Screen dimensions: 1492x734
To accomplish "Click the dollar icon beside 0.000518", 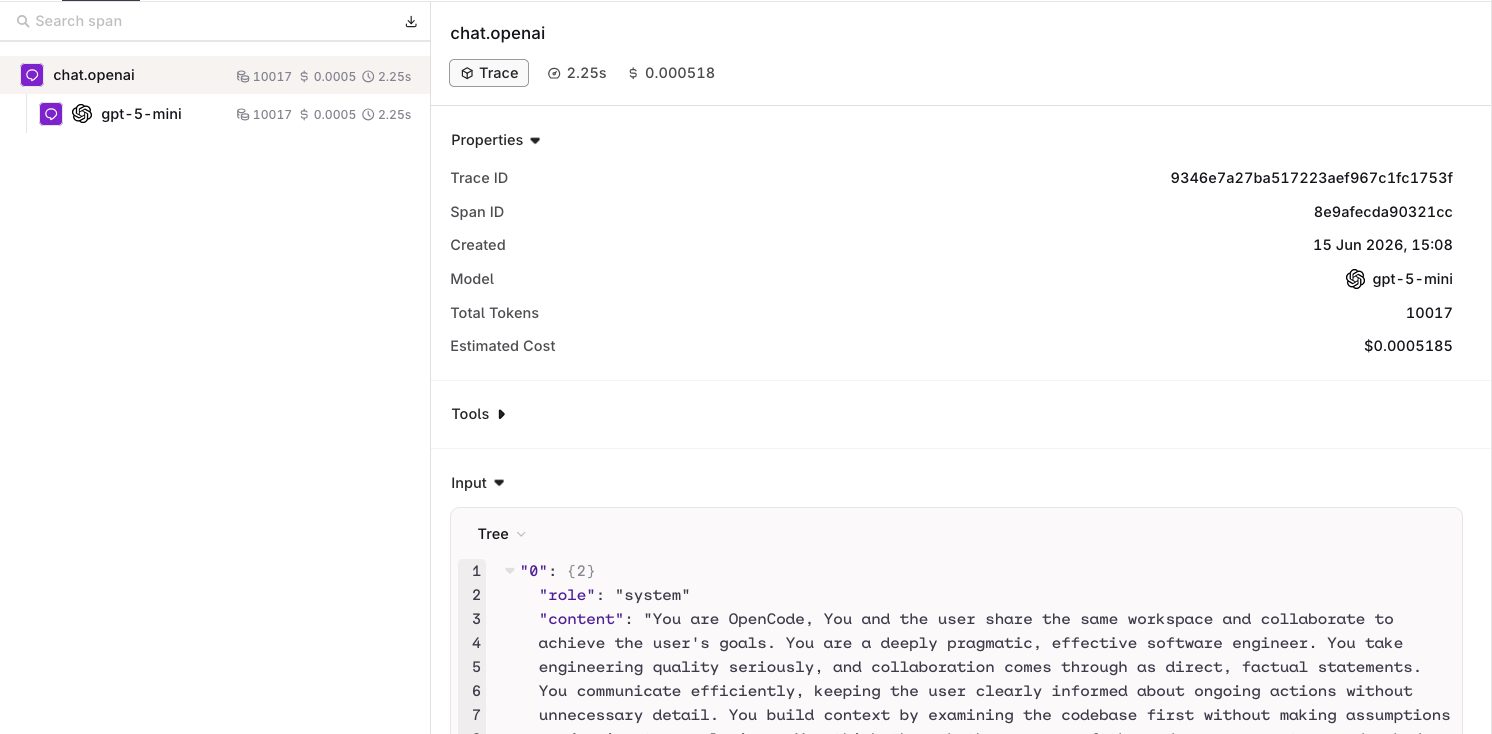I will tap(633, 73).
